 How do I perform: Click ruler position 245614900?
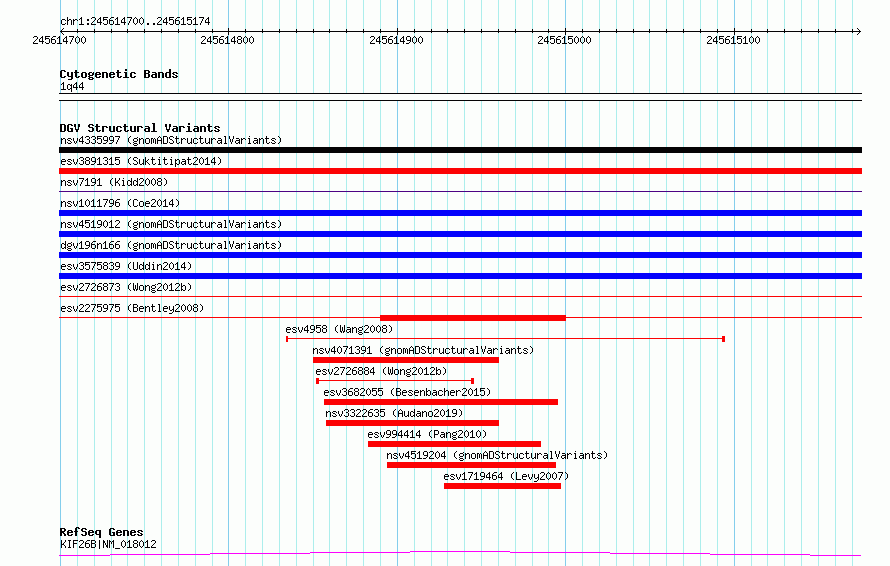(x=396, y=40)
